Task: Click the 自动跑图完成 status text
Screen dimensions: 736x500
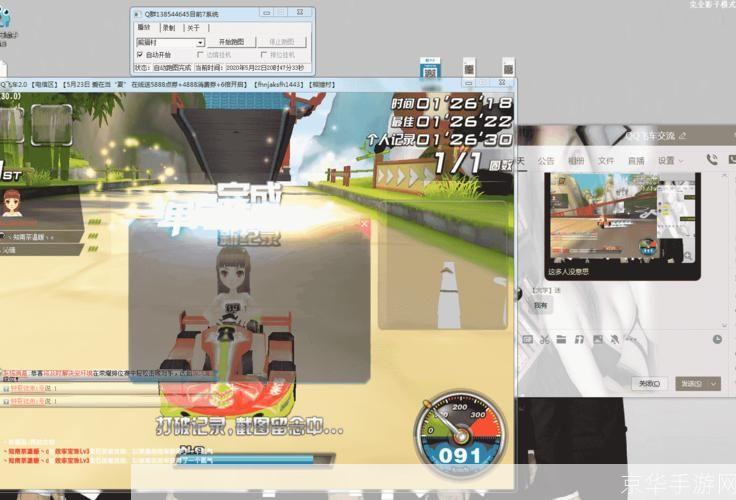Action: point(172,68)
